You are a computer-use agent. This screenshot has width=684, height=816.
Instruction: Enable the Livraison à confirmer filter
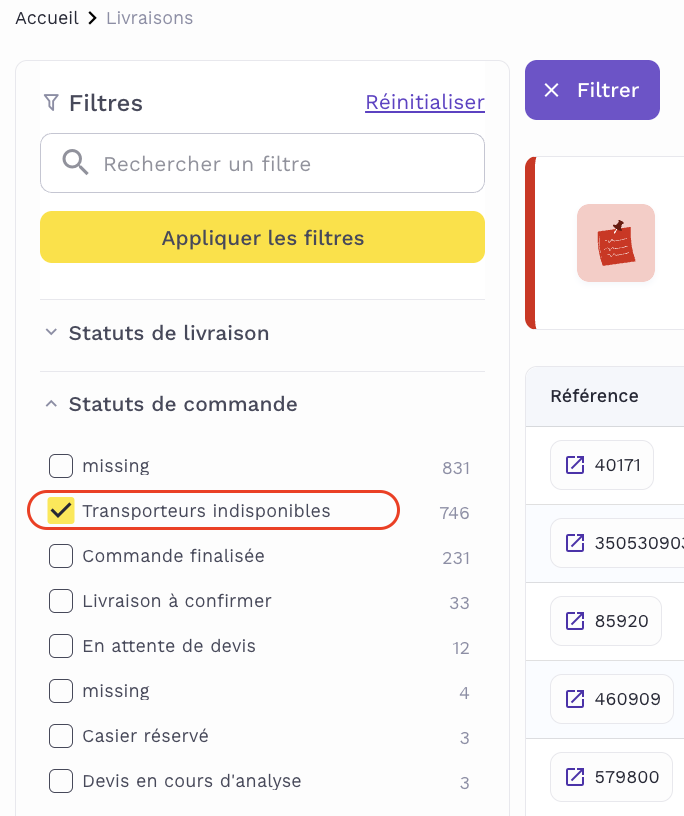pyautogui.click(x=61, y=601)
